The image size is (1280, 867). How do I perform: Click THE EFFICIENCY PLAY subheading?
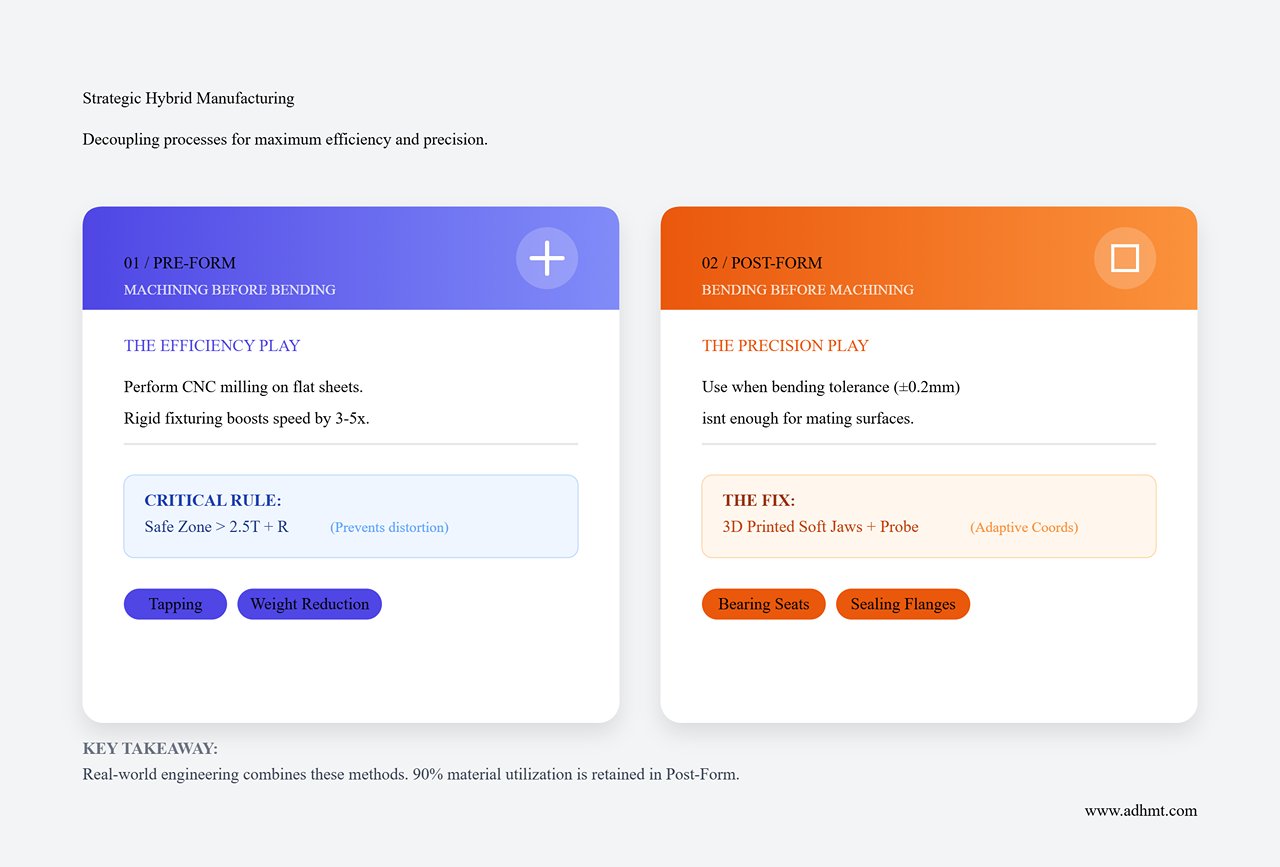pos(212,346)
